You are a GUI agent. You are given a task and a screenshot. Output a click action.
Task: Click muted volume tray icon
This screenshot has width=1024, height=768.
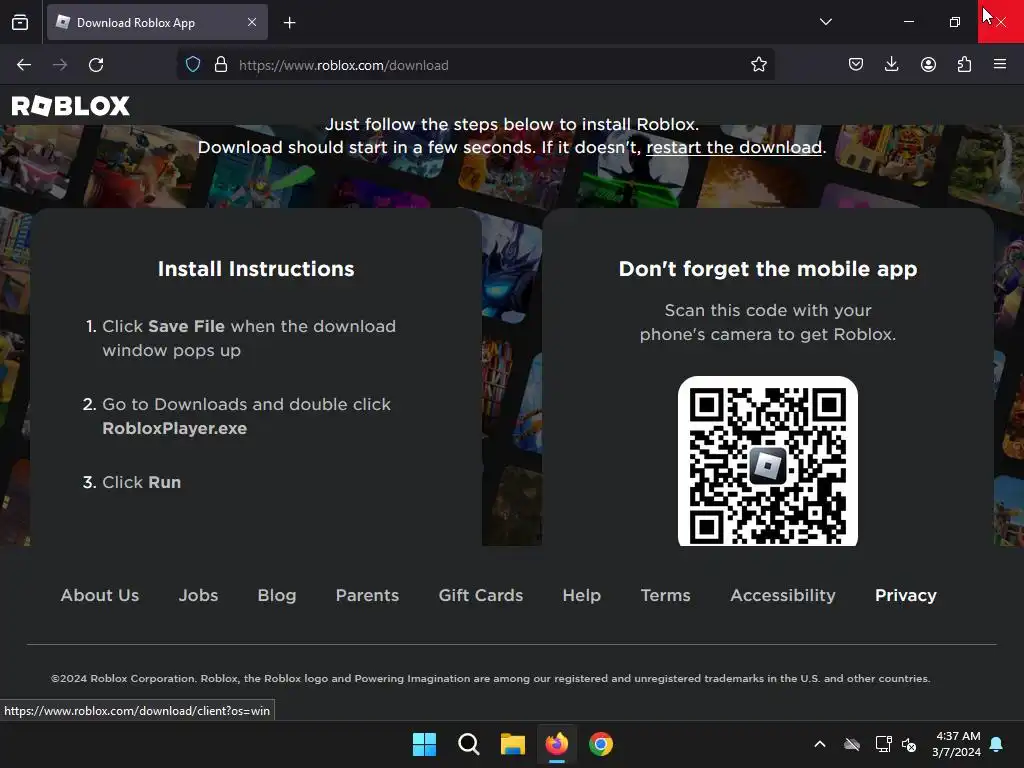[x=908, y=744]
